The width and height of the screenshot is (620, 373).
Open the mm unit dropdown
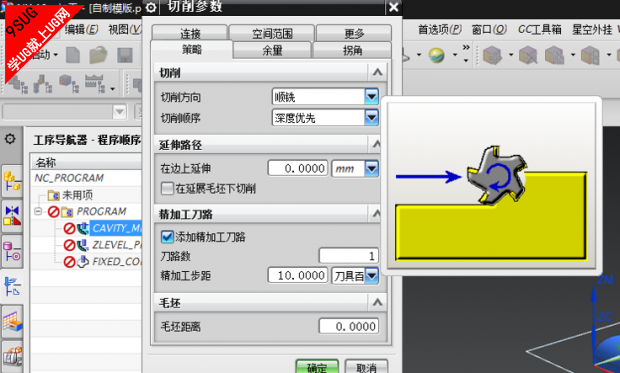pos(371,169)
